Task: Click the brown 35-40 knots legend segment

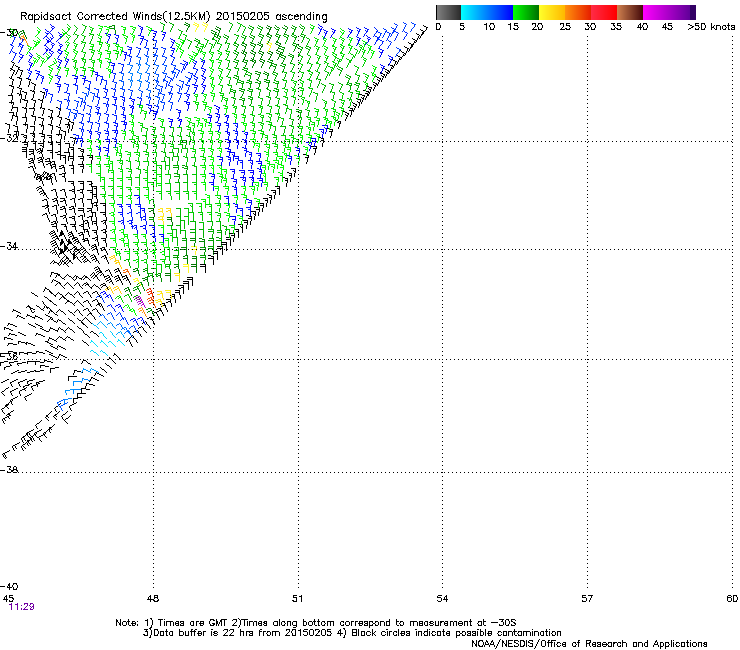Action: click(630, 12)
